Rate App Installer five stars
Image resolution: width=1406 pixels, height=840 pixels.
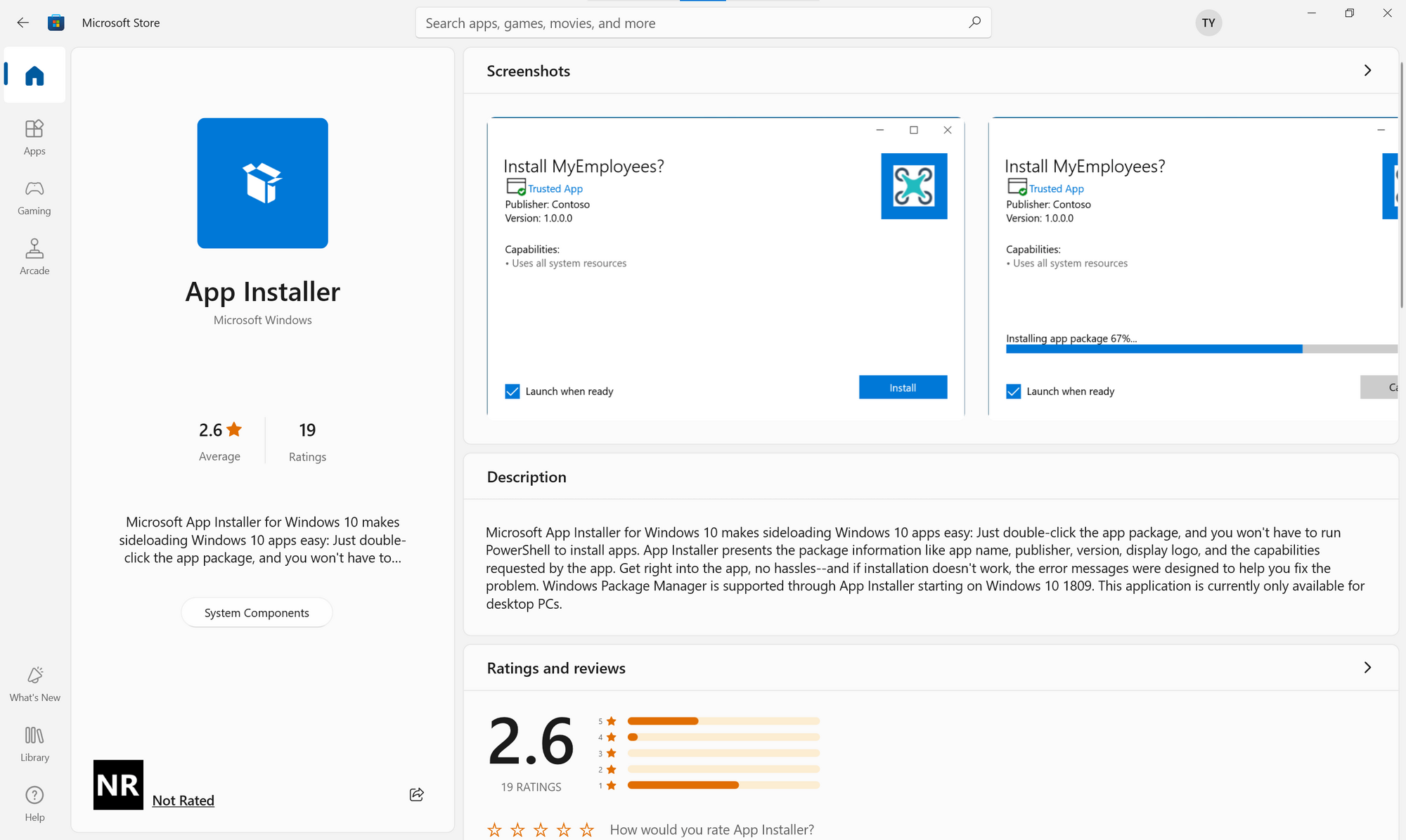coord(586,830)
